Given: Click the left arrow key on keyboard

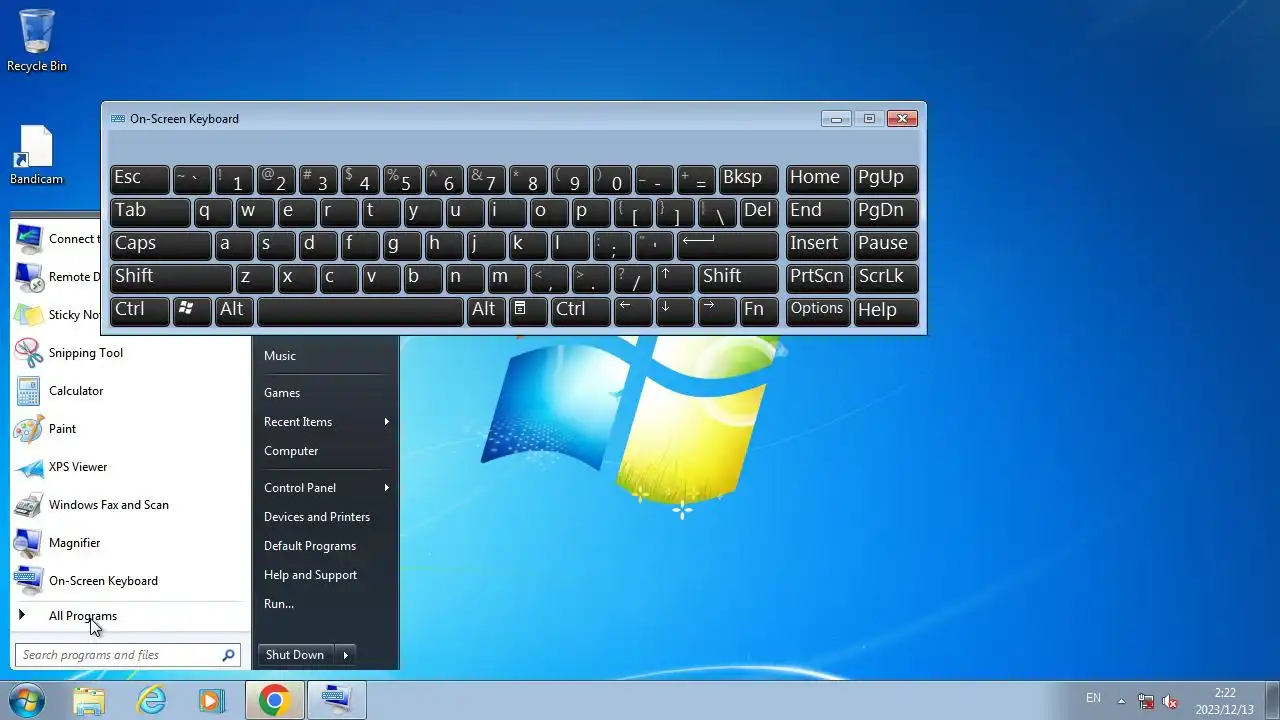Looking at the screenshot, I should (x=633, y=311).
